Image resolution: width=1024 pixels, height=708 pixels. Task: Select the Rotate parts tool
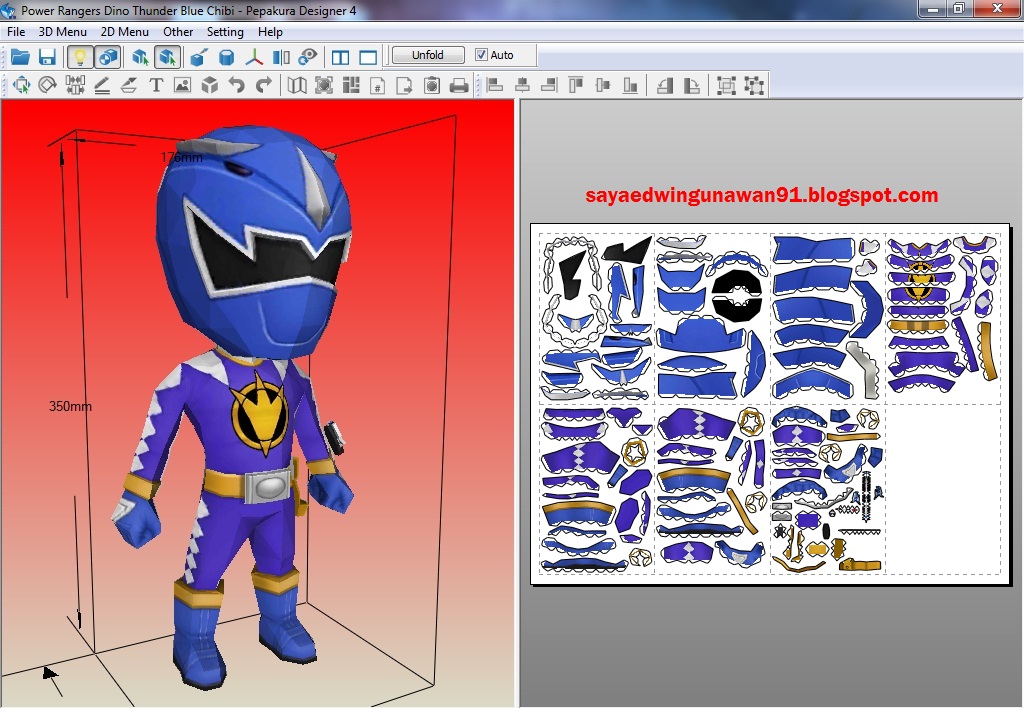47,85
